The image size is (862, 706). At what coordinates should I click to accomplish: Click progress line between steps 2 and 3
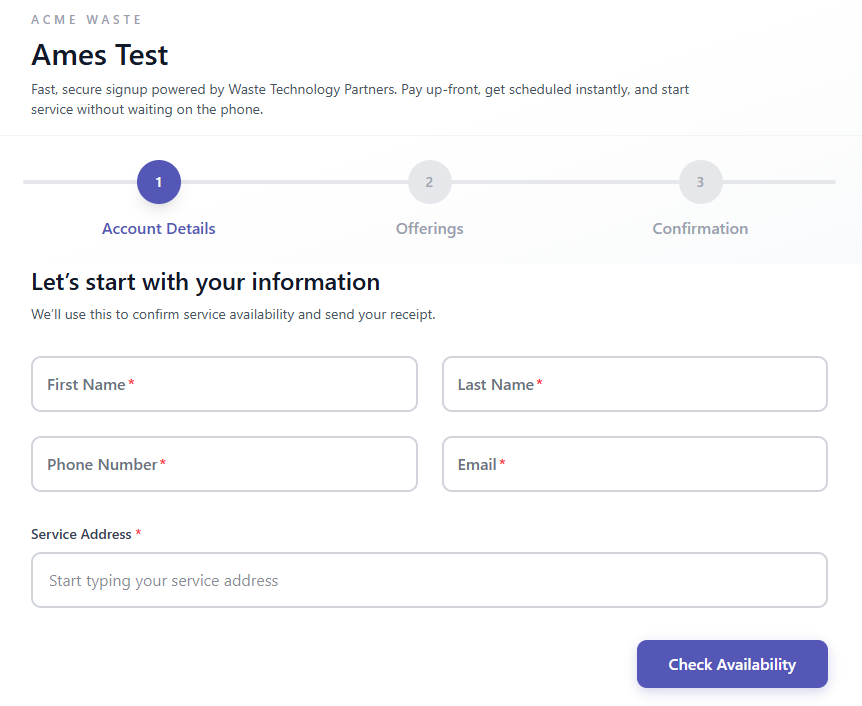[565, 182]
